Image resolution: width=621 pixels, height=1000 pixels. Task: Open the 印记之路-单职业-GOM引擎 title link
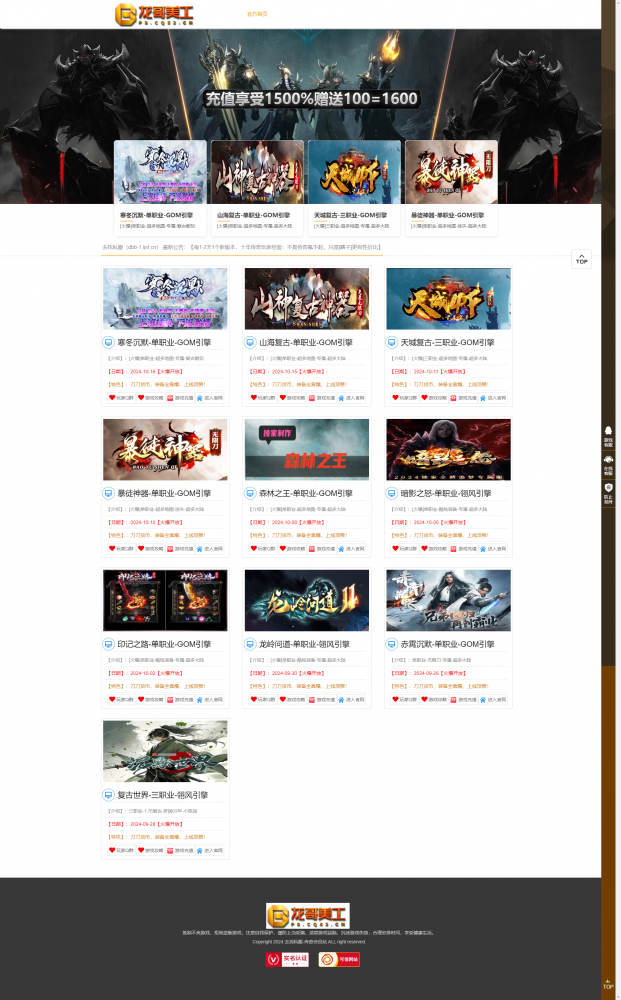164,644
